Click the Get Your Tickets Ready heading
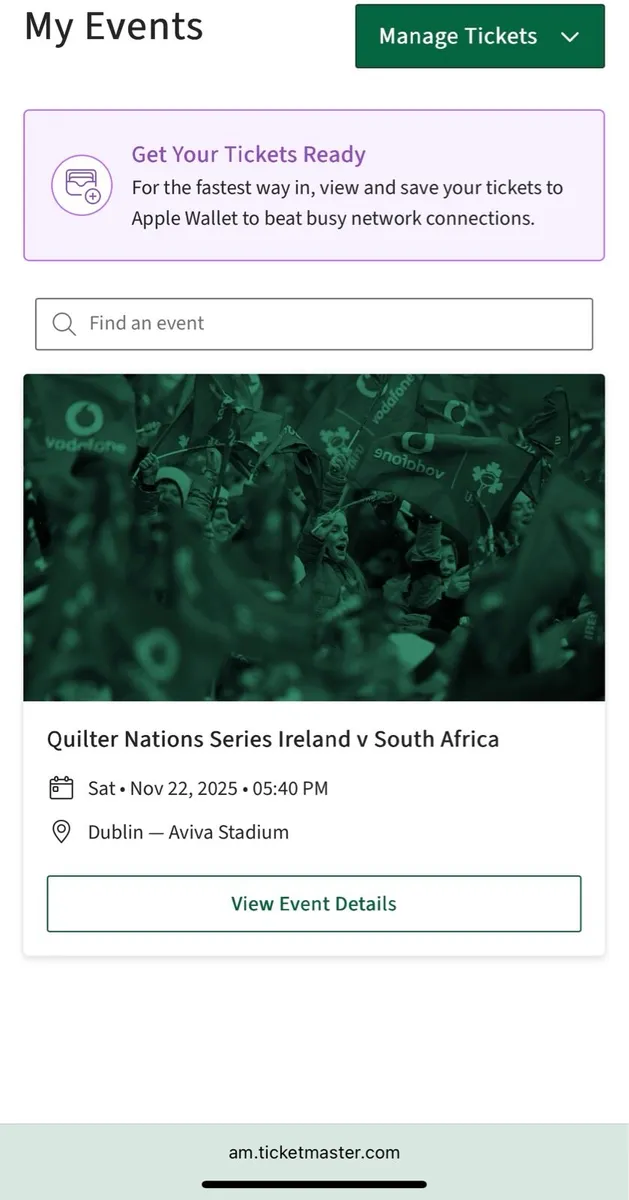Image resolution: width=629 pixels, height=1200 pixels. pos(248,154)
